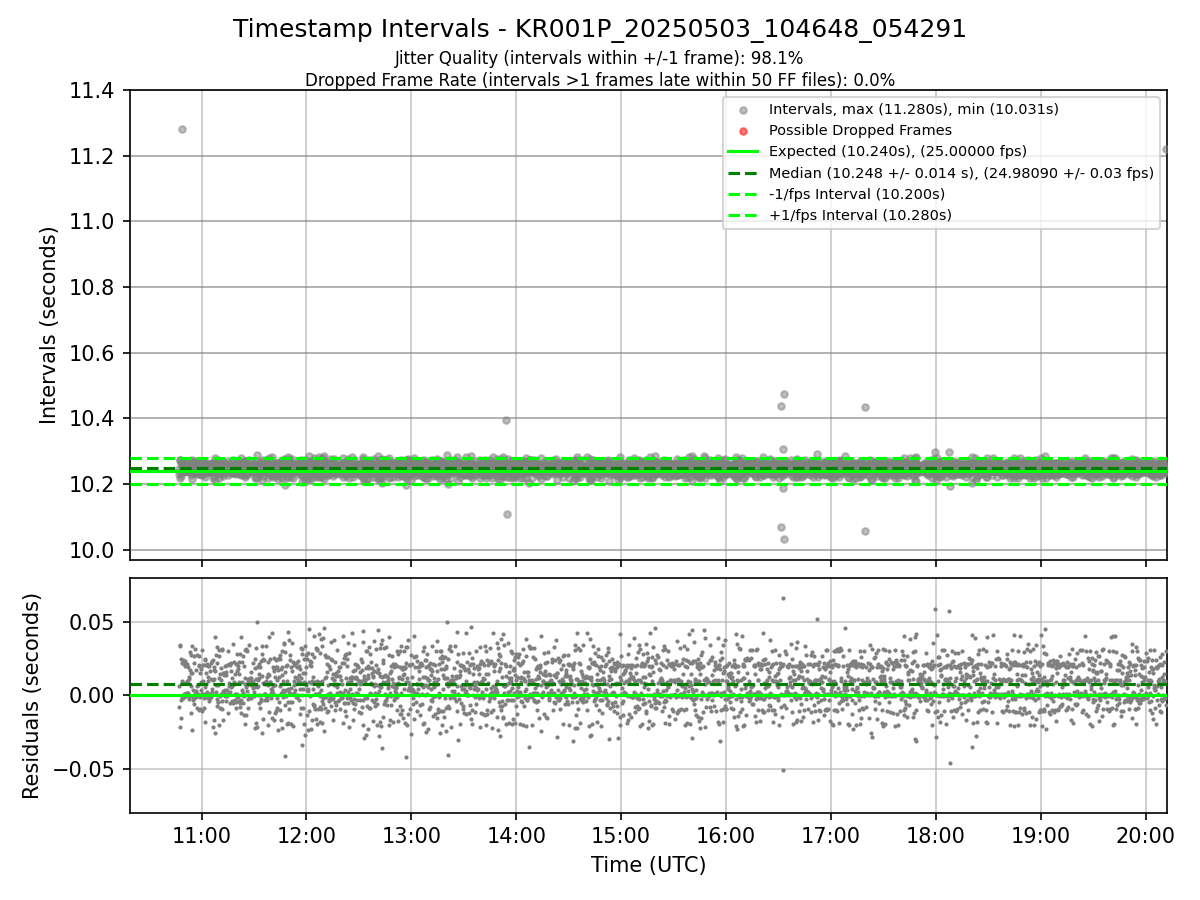The height and width of the screenshot is (900, 1200).
Task: Click the 'Jitter Quality' 98.1% subtitle line
Action: tap(599, 59)
